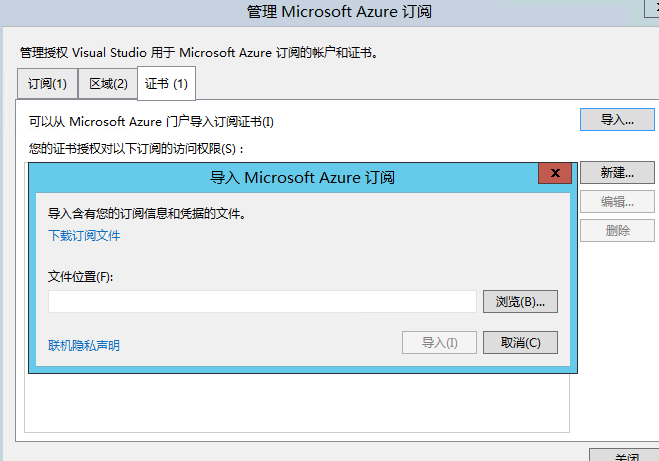Click the 导入... button in the certificates panel
Viewport: 659px width, 461px height.
pos(617,120)
